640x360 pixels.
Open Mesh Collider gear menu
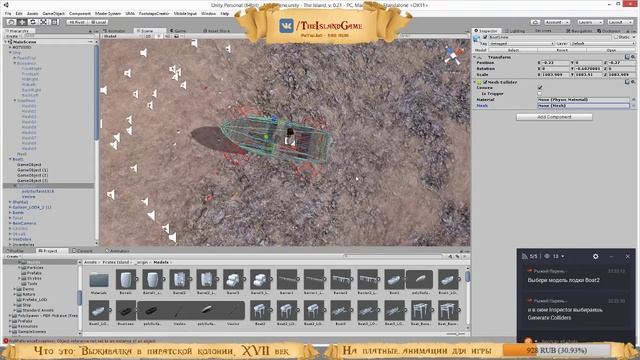coord(633,82)
